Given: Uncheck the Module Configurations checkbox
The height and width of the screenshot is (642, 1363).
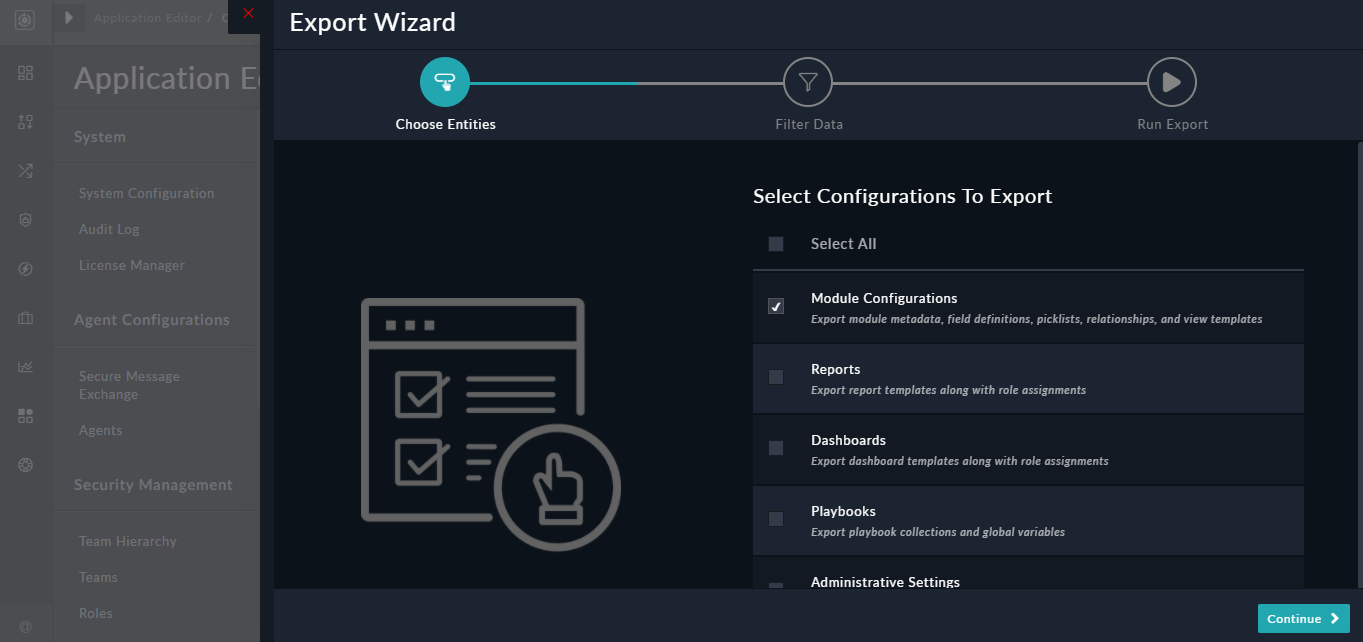Looking at the screenshot, I should 775,306.
